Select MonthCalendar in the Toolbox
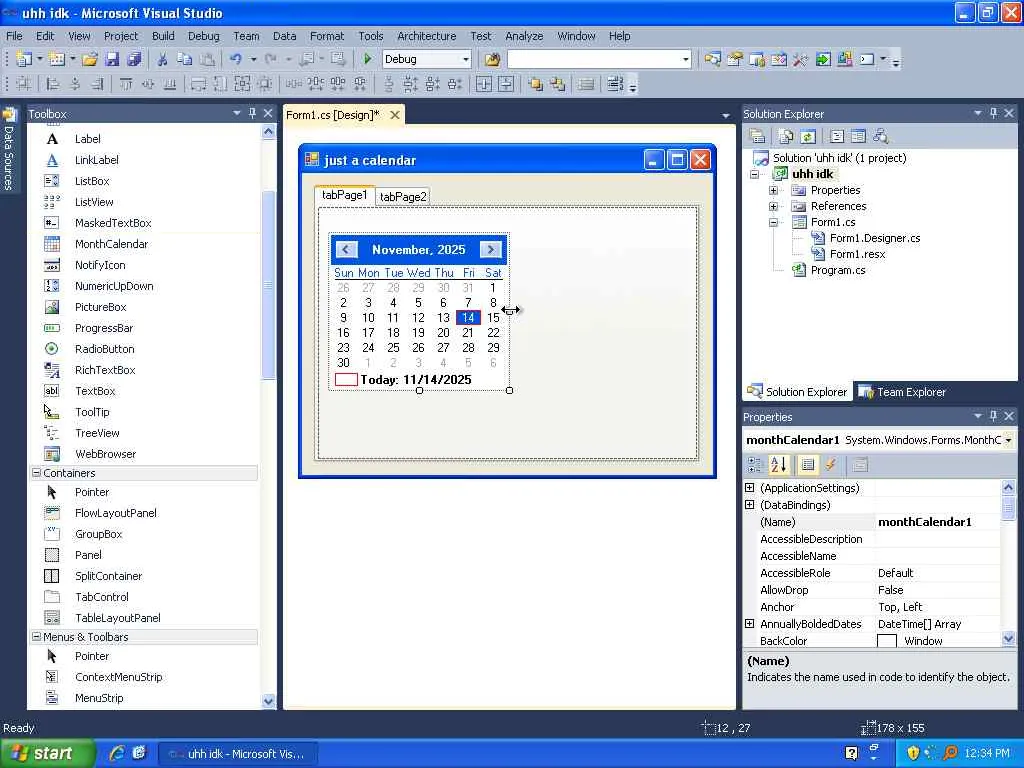Image resolution: width=1024 pixels, height=768 pixels. [111, 244]
